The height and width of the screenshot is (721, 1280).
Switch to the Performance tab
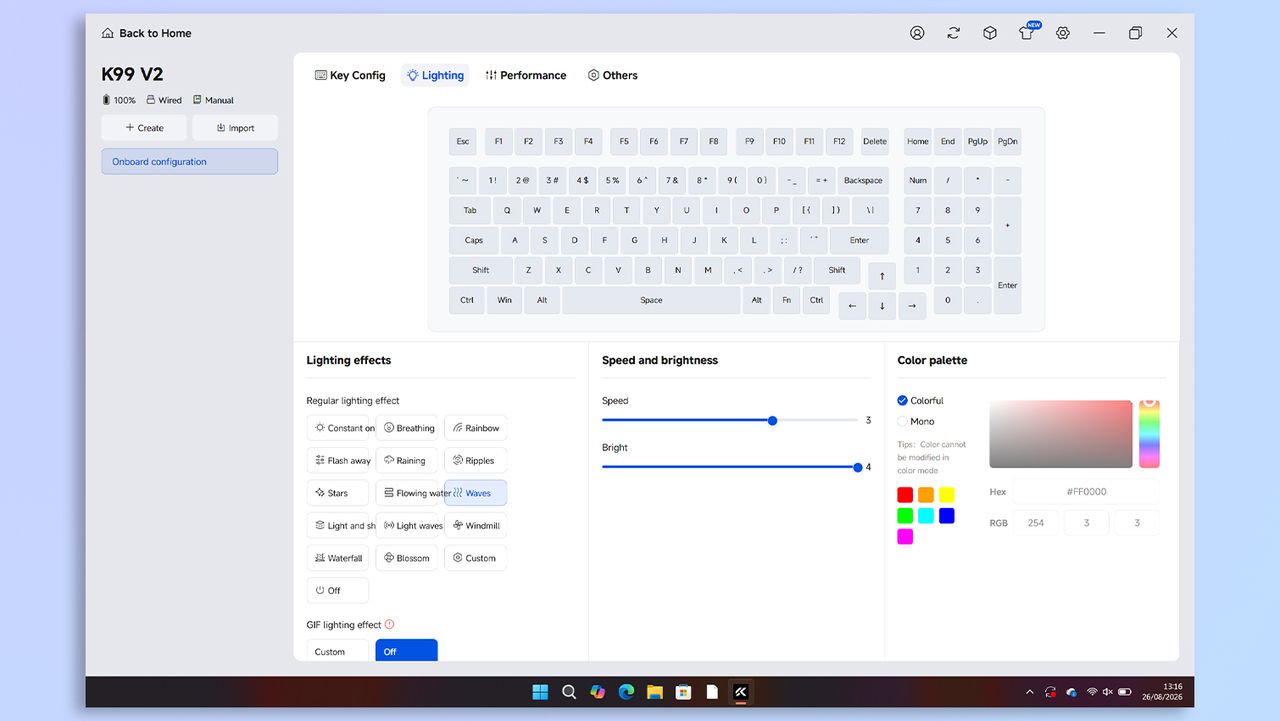[x=526, y=75]
